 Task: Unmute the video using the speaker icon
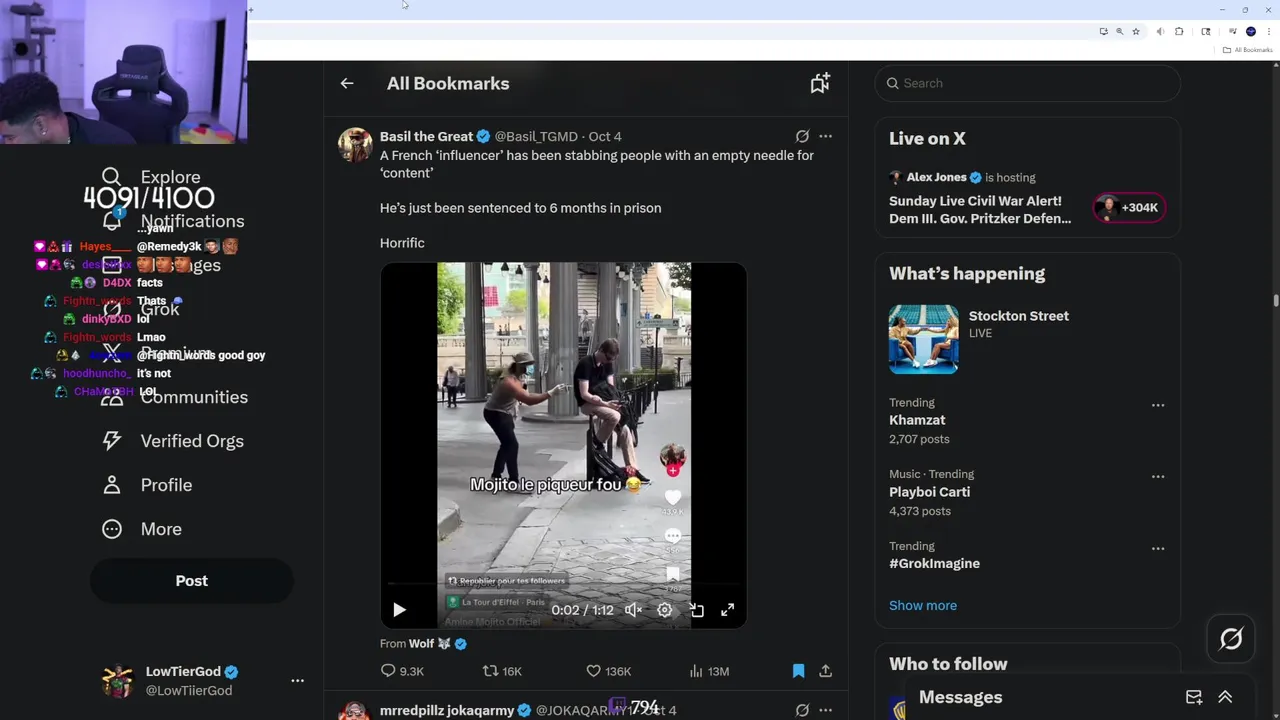[633, 610]
